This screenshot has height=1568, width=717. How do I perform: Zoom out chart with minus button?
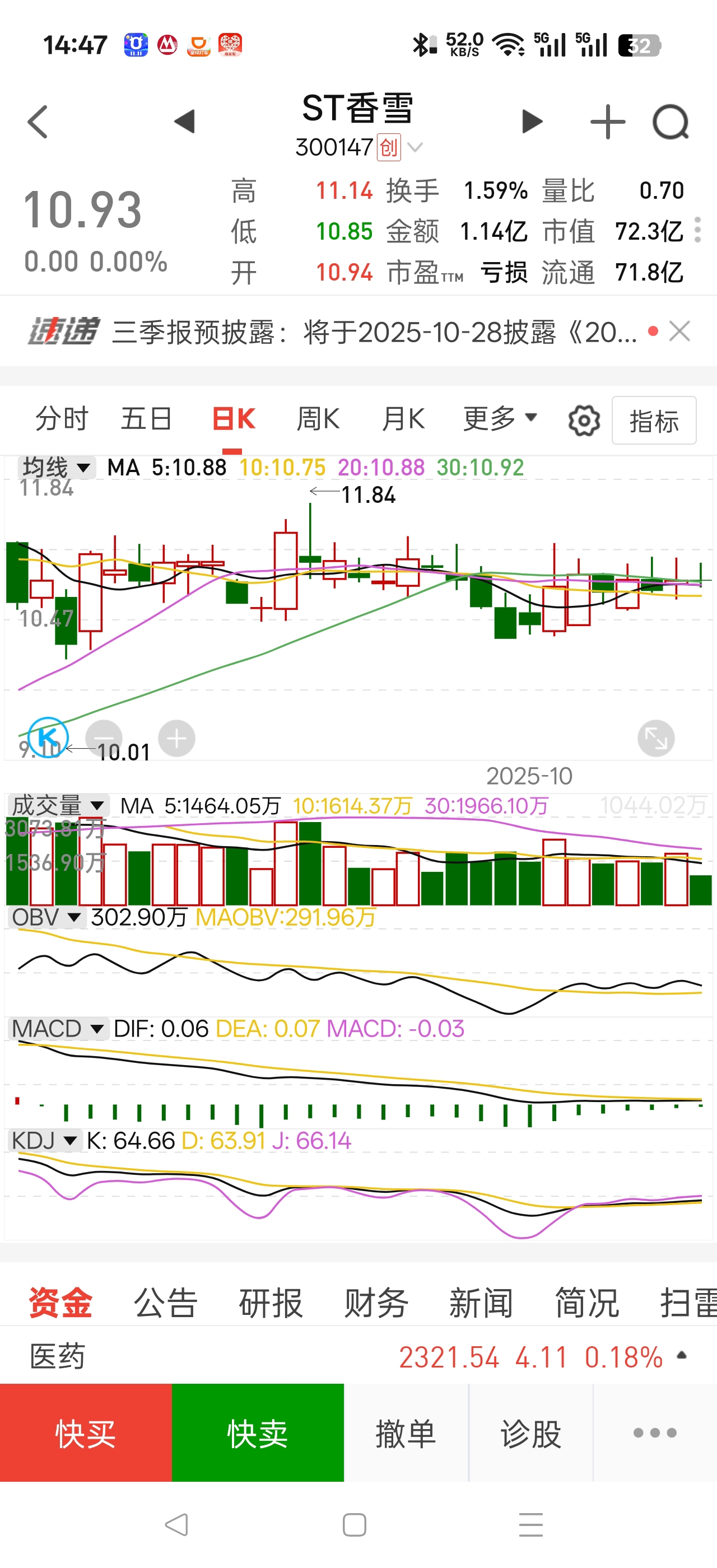click(104, 738)
